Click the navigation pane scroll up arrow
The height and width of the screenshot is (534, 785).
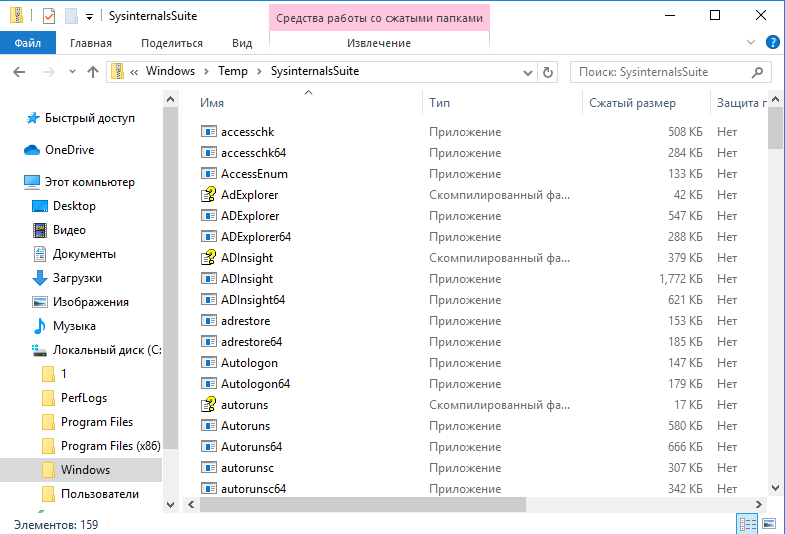(170, 99)
